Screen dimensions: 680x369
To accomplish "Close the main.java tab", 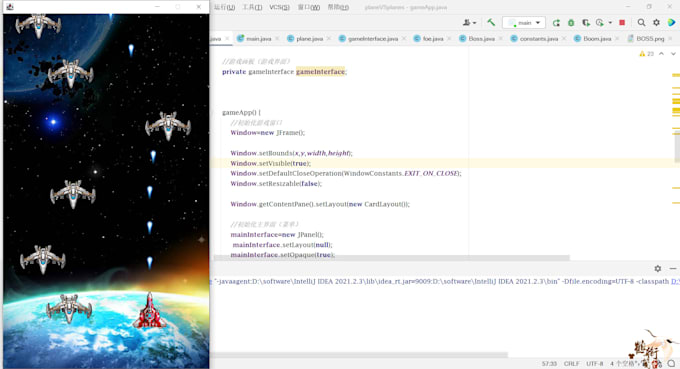I will click(x=277, y=39).
